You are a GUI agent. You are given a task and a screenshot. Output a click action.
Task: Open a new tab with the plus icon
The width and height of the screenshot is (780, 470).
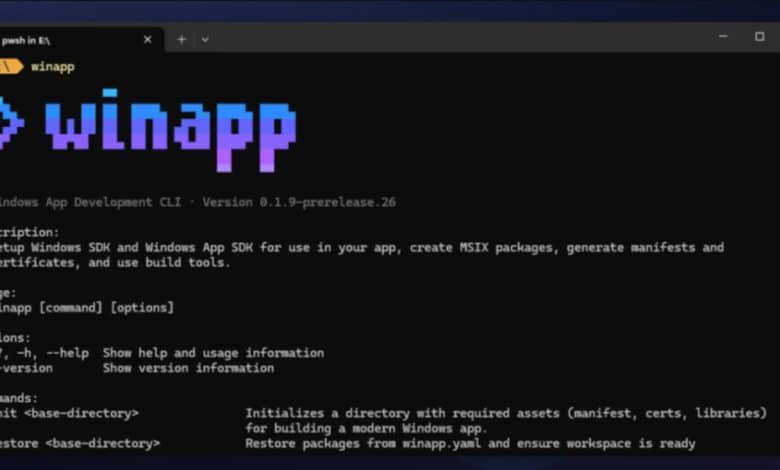coord(181,39)
